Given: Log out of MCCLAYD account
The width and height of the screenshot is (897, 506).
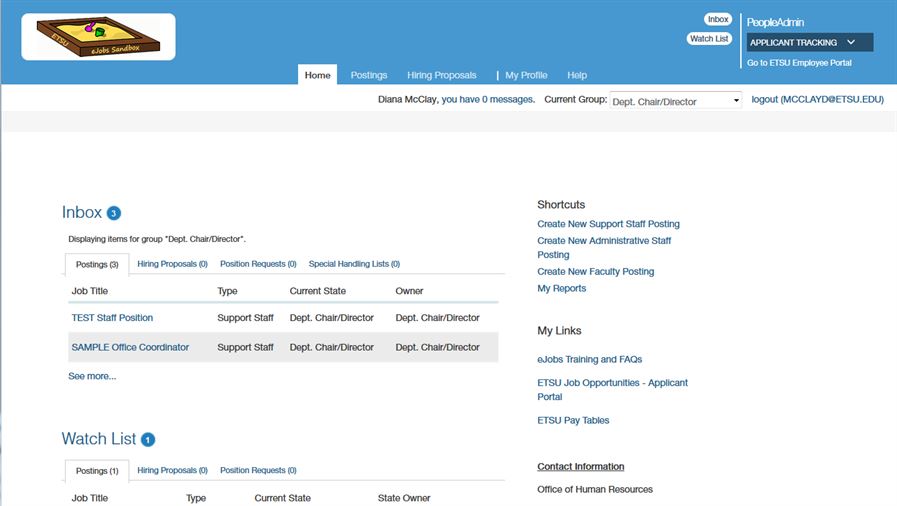Looking at the screenshot, I should (x=817, y=100).
